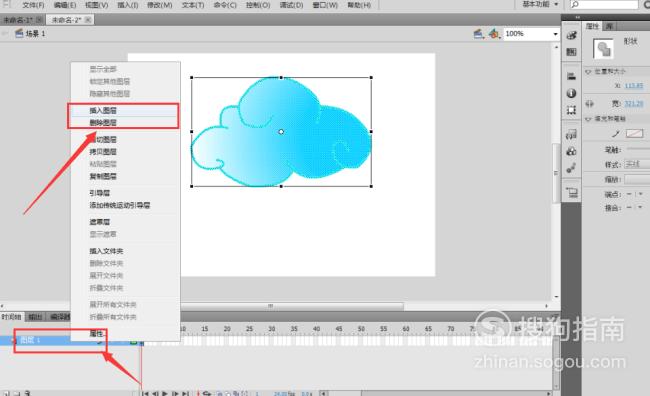650x396 pixels.
Task: Adjust the 笔触 stroke weight slider
Action: point(638,148)
